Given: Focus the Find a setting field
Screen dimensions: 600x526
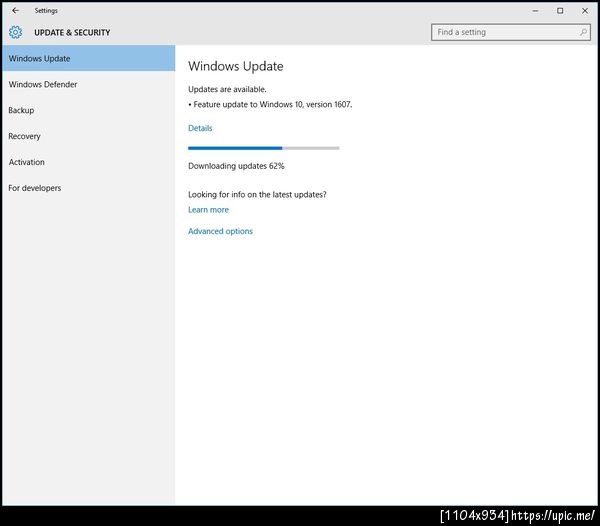Looking at the screenshot, I should point(511,33).
